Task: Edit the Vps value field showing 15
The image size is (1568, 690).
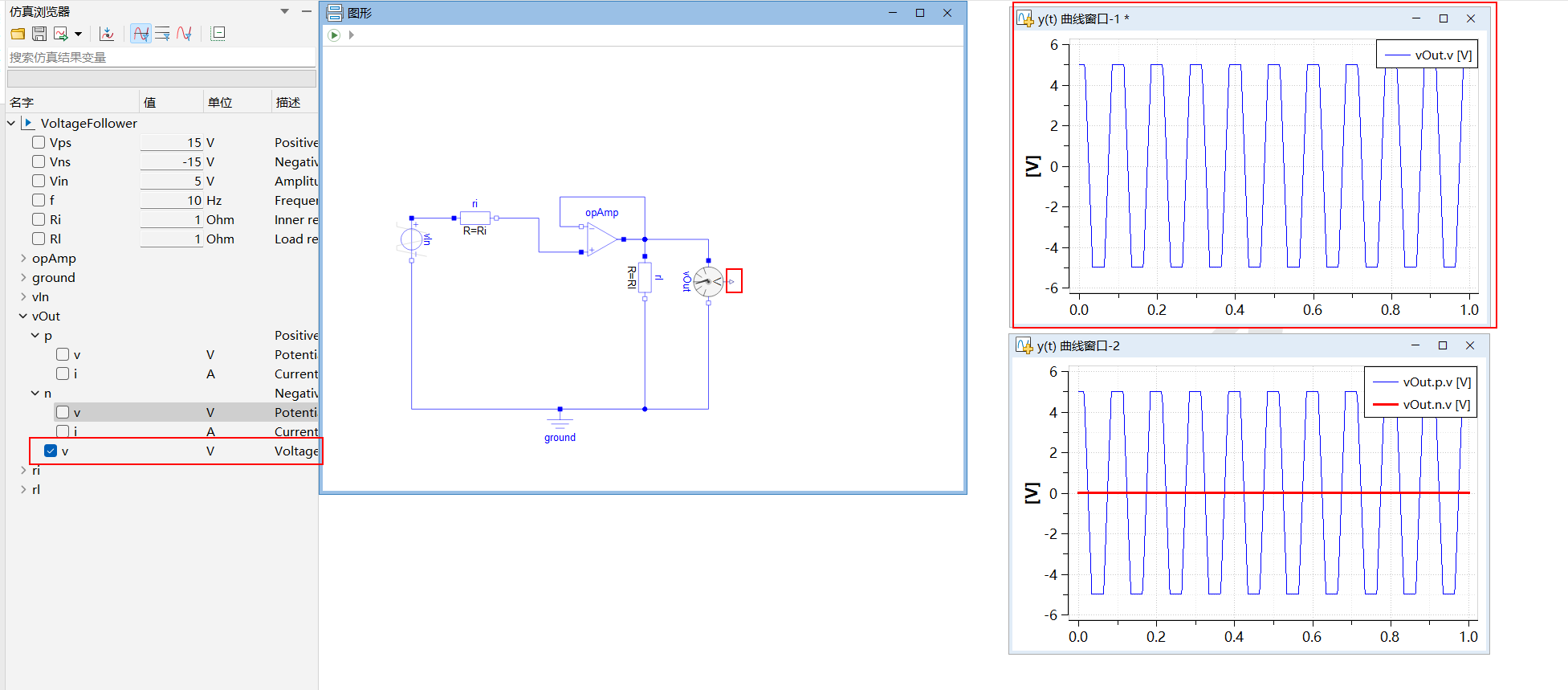Action: pos(172,142)
